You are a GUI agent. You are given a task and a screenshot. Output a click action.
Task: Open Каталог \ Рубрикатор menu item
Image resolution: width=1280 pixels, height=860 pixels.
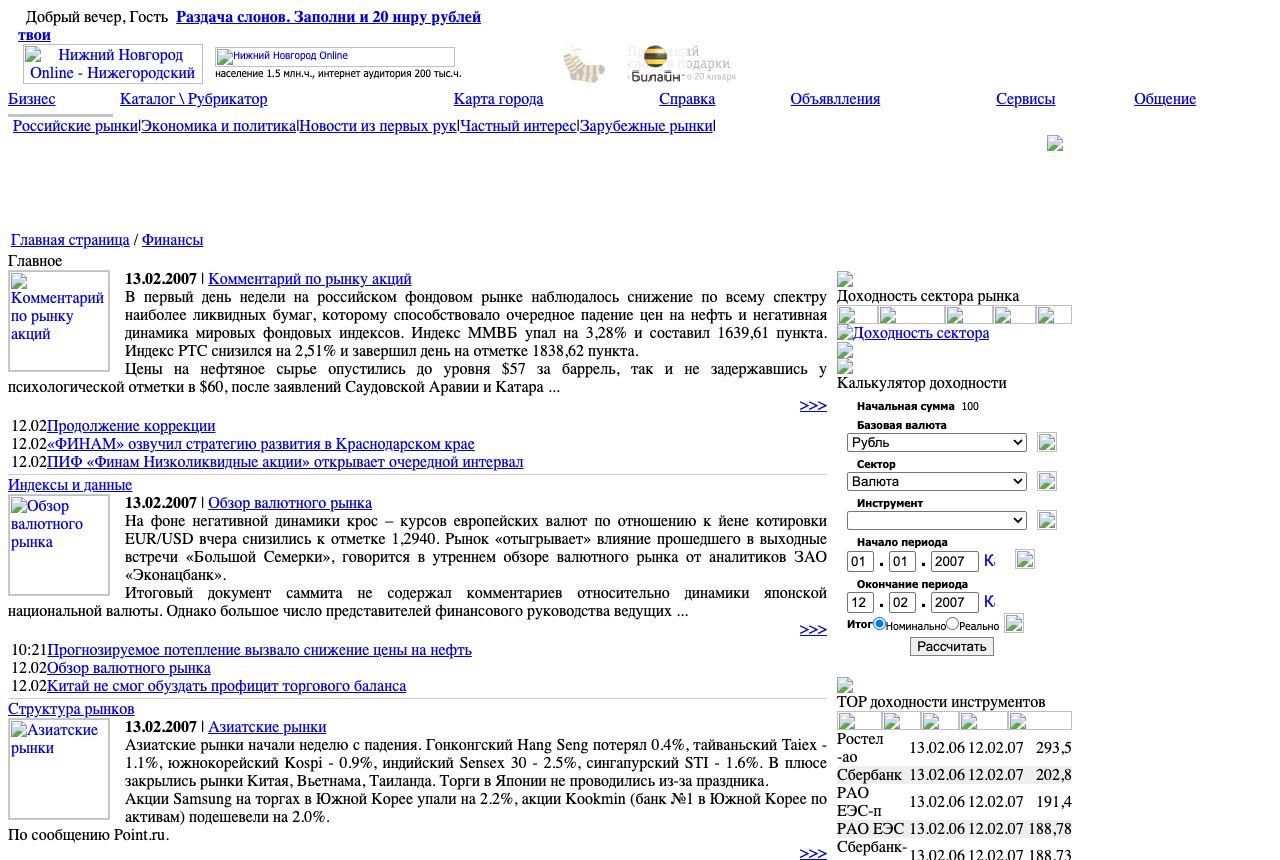click(194, 99)
